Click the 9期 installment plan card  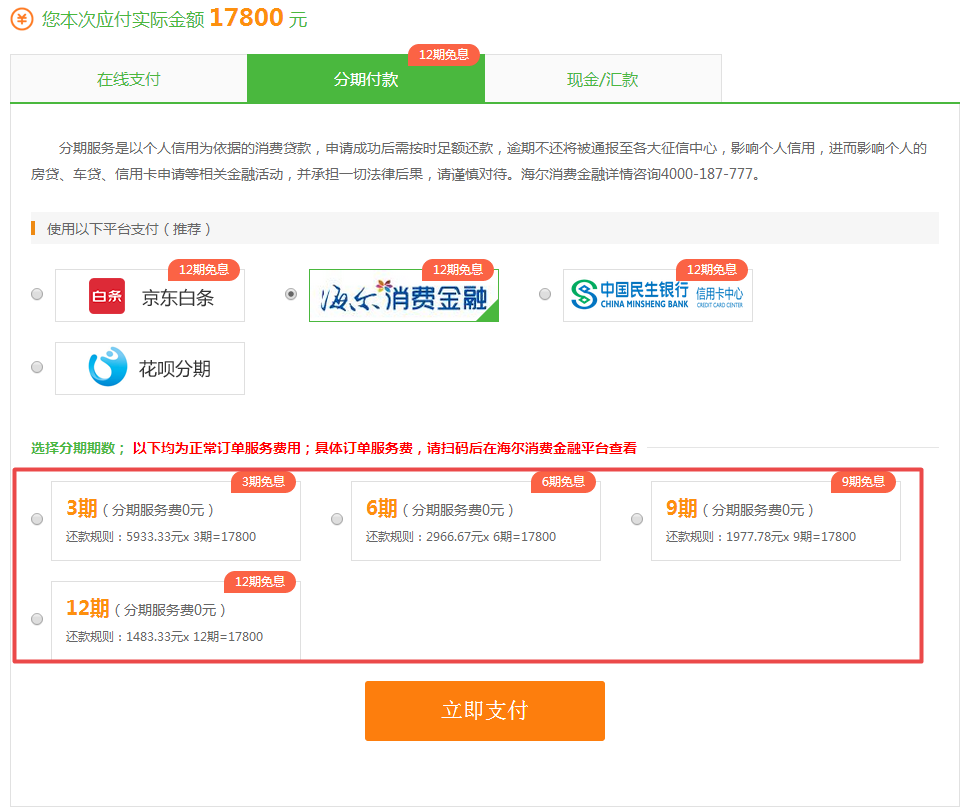[775, 522]
